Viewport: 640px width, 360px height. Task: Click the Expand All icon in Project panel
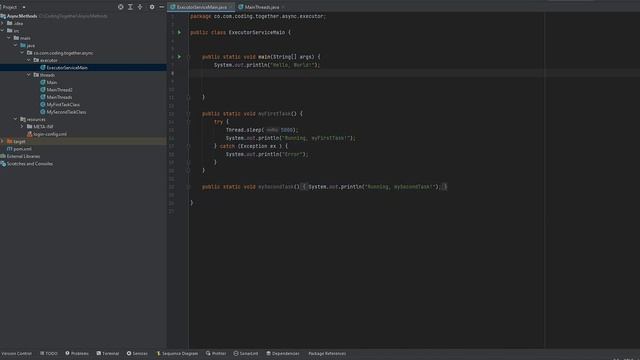point(130,7)
